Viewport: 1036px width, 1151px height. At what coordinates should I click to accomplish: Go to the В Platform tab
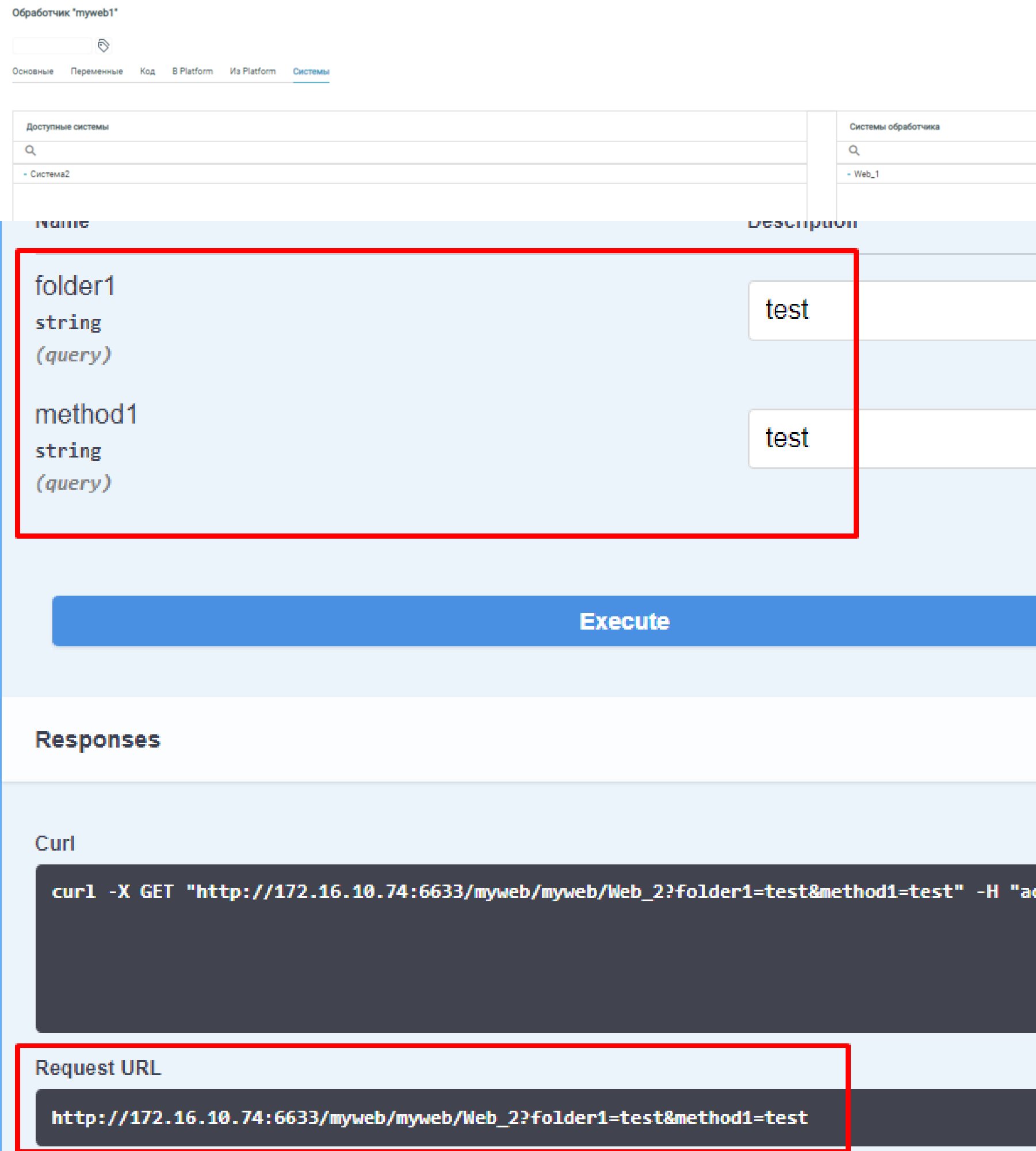click(x=192, y=71)
